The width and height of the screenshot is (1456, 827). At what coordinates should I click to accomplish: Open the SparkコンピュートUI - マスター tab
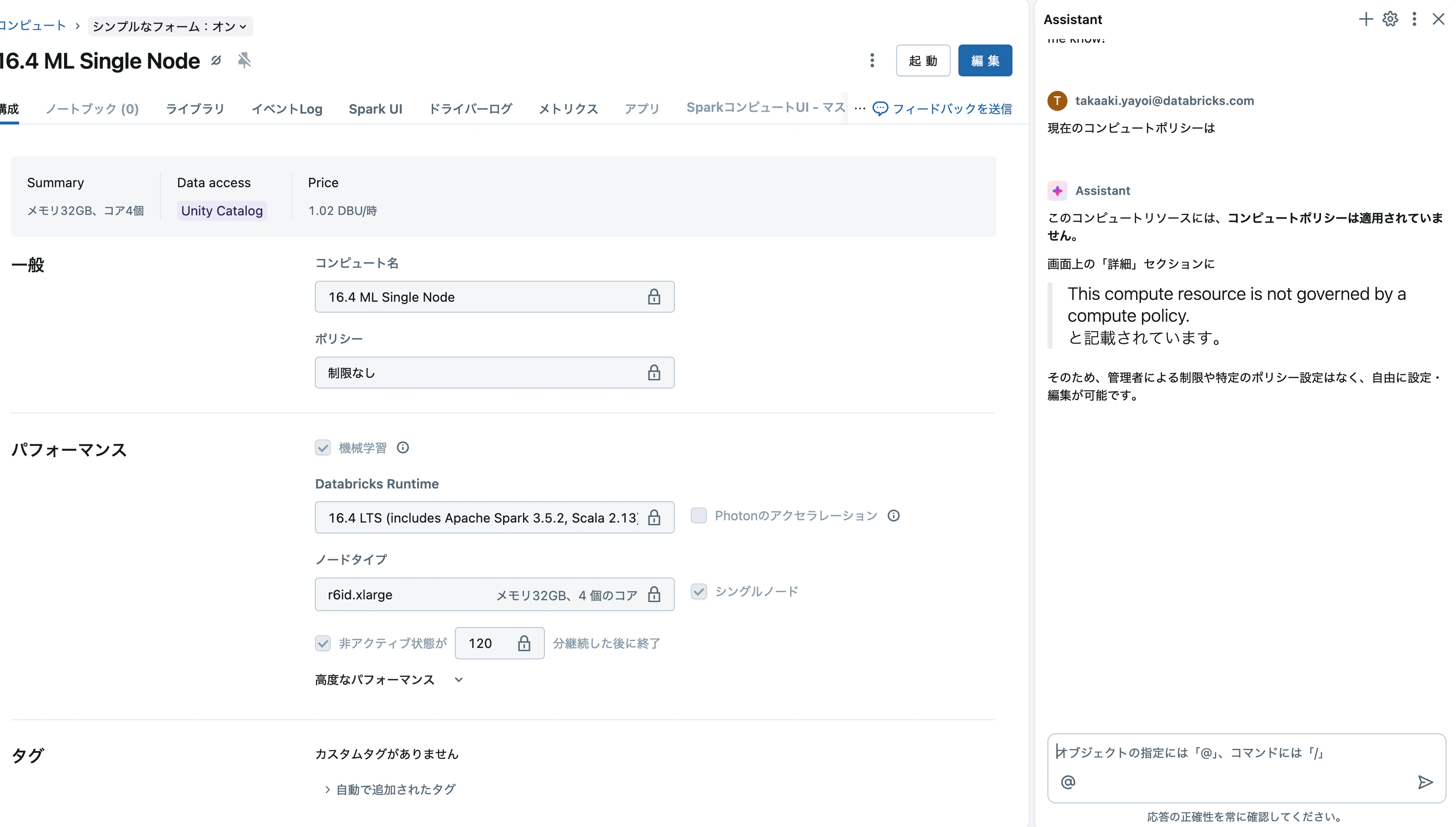[765, 107]
